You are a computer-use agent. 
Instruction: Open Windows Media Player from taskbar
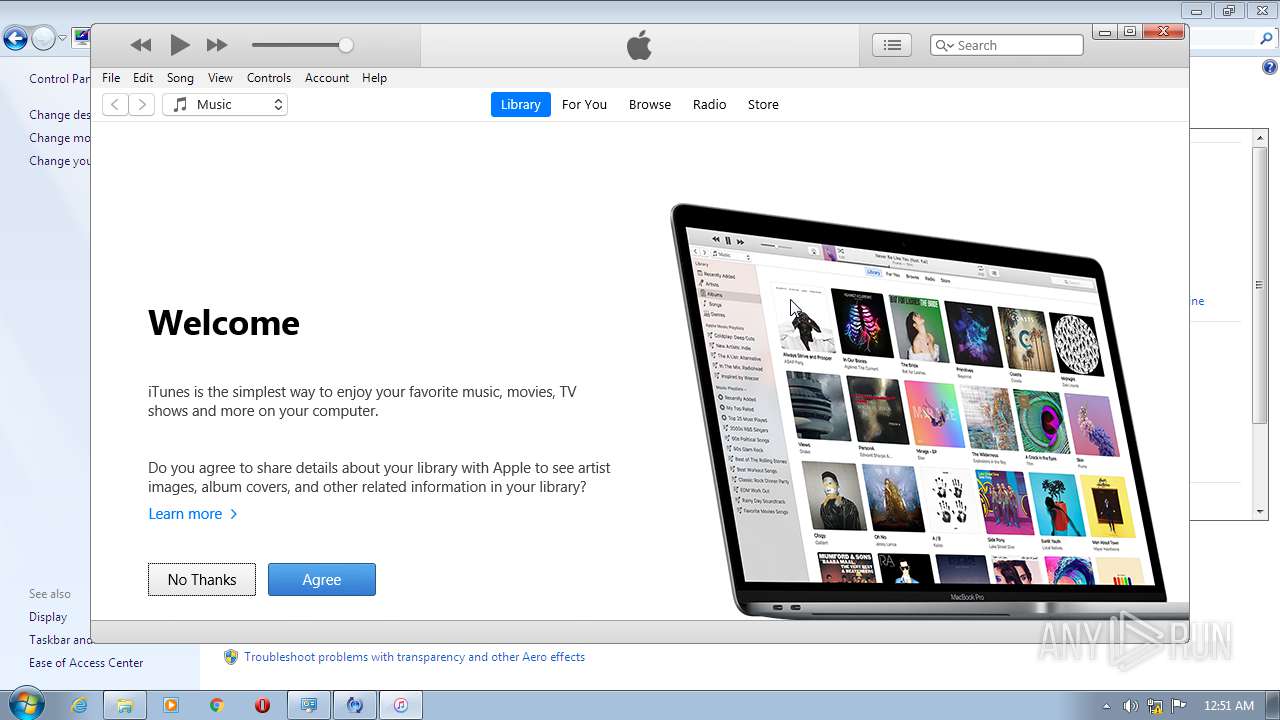click(171, 705)
